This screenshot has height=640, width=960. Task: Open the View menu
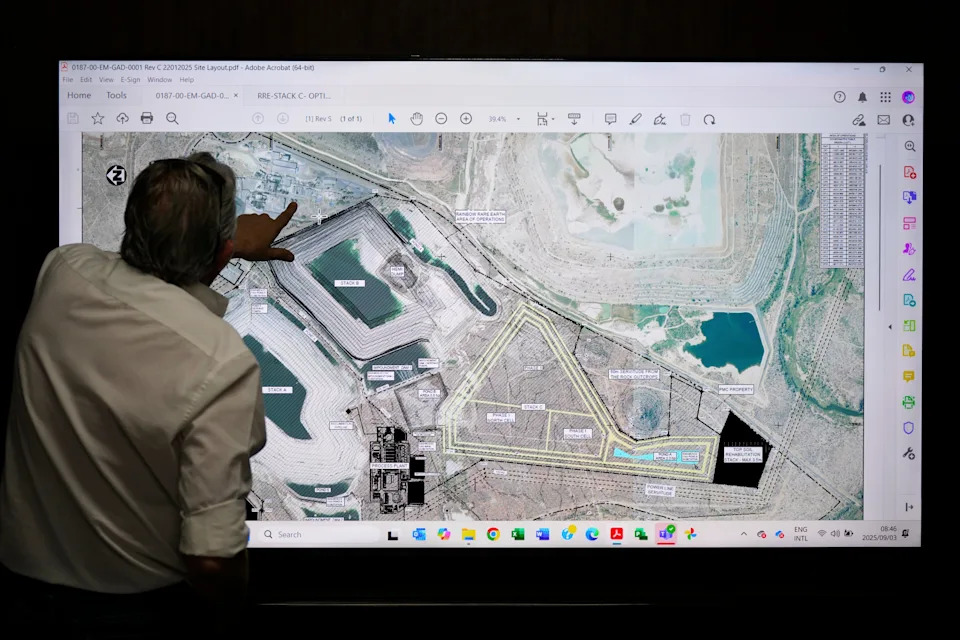[106, 80]
